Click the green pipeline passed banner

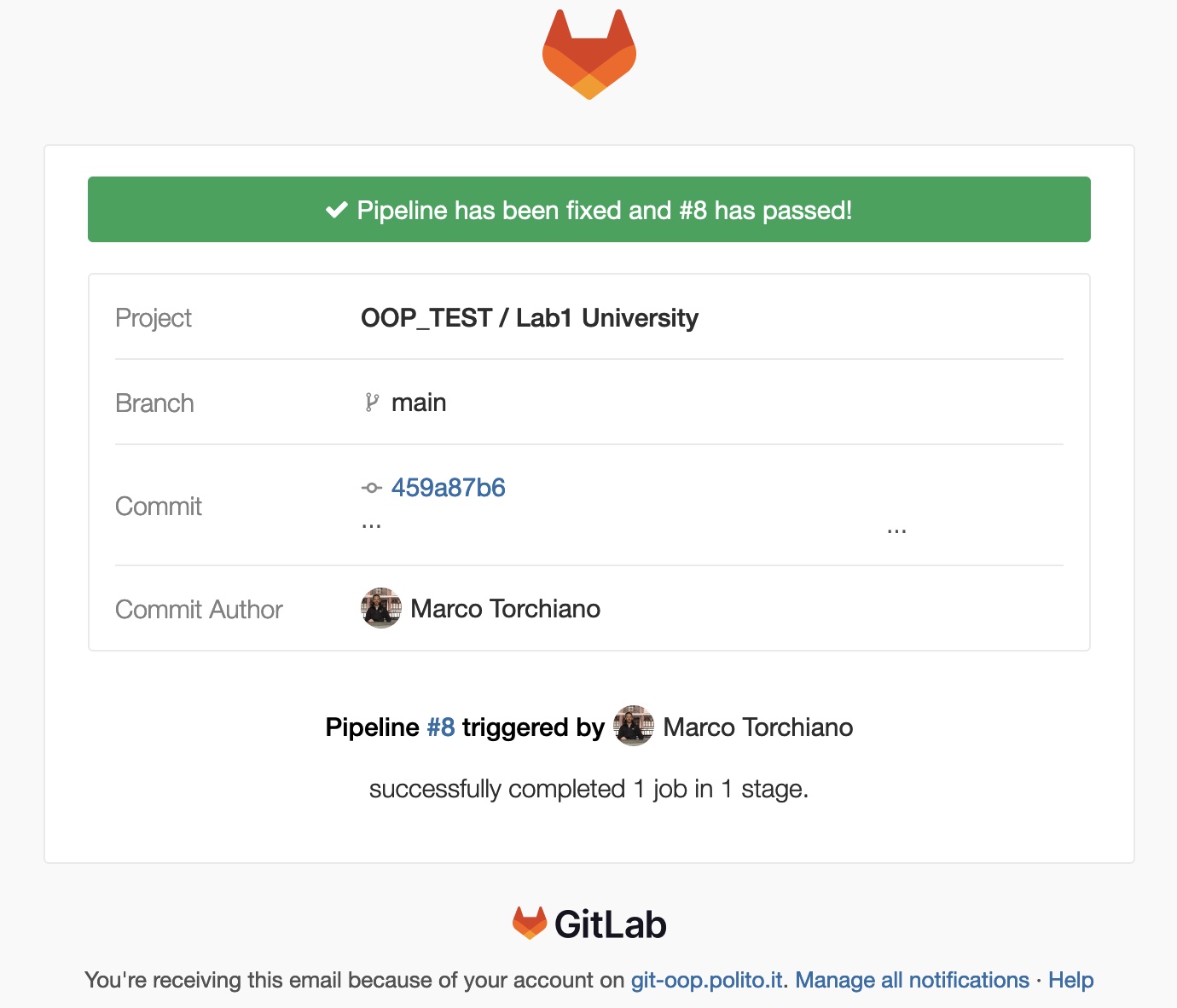coord(588,210)
